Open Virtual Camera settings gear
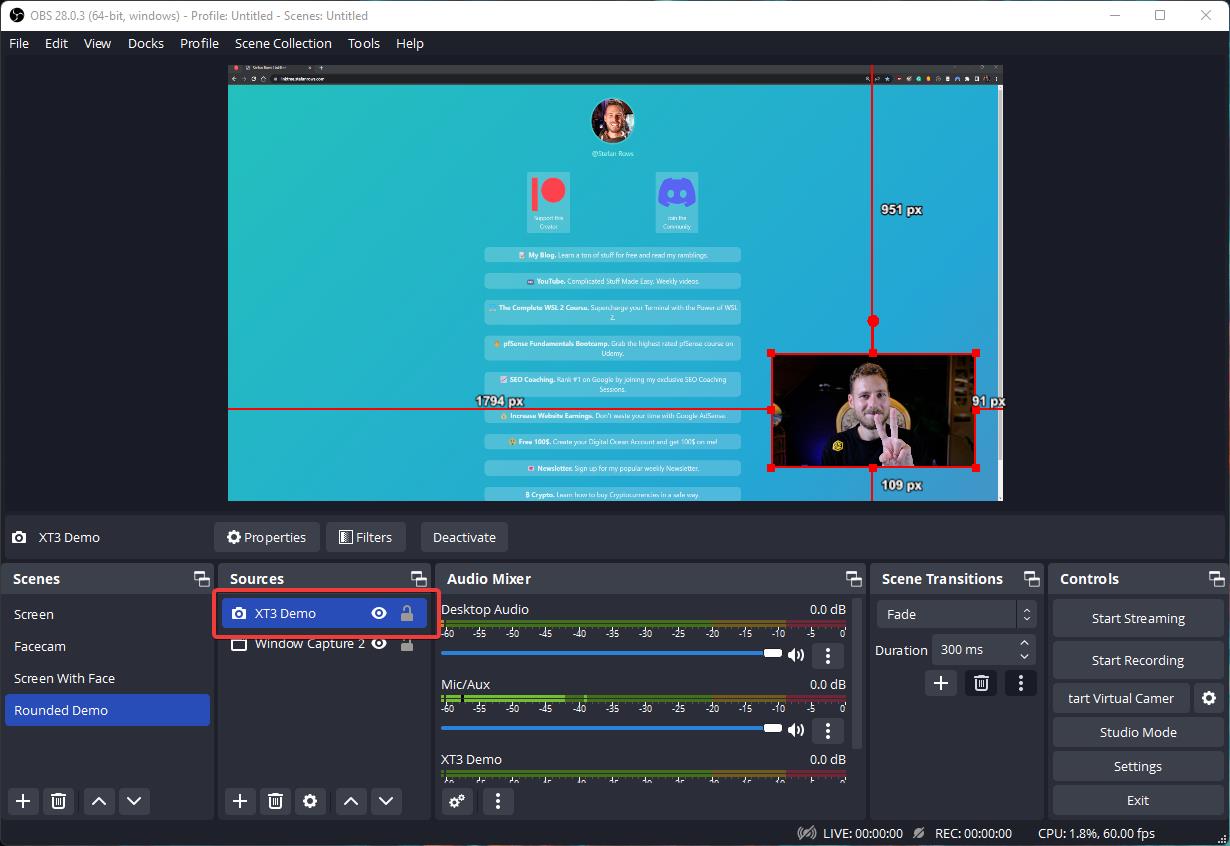Viewport: 1230px width, 846px height. click(x=1210, y=698)
